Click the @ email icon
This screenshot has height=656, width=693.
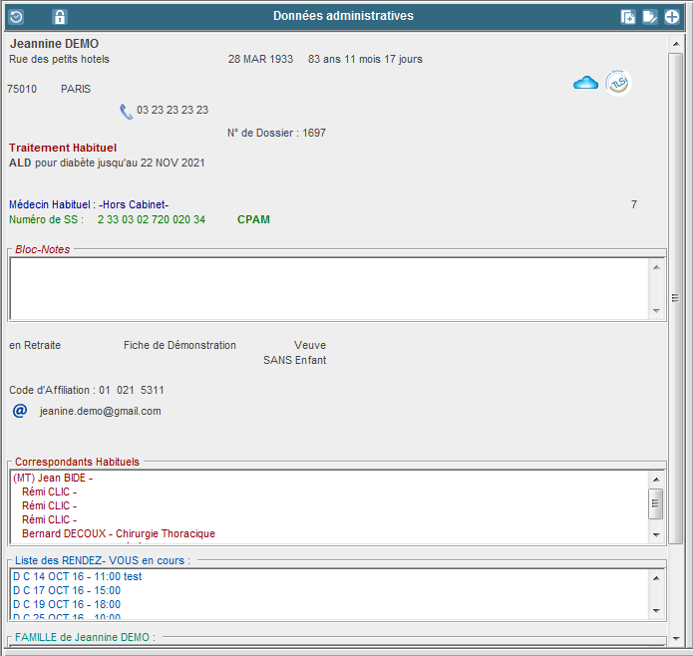pos(19,410)
